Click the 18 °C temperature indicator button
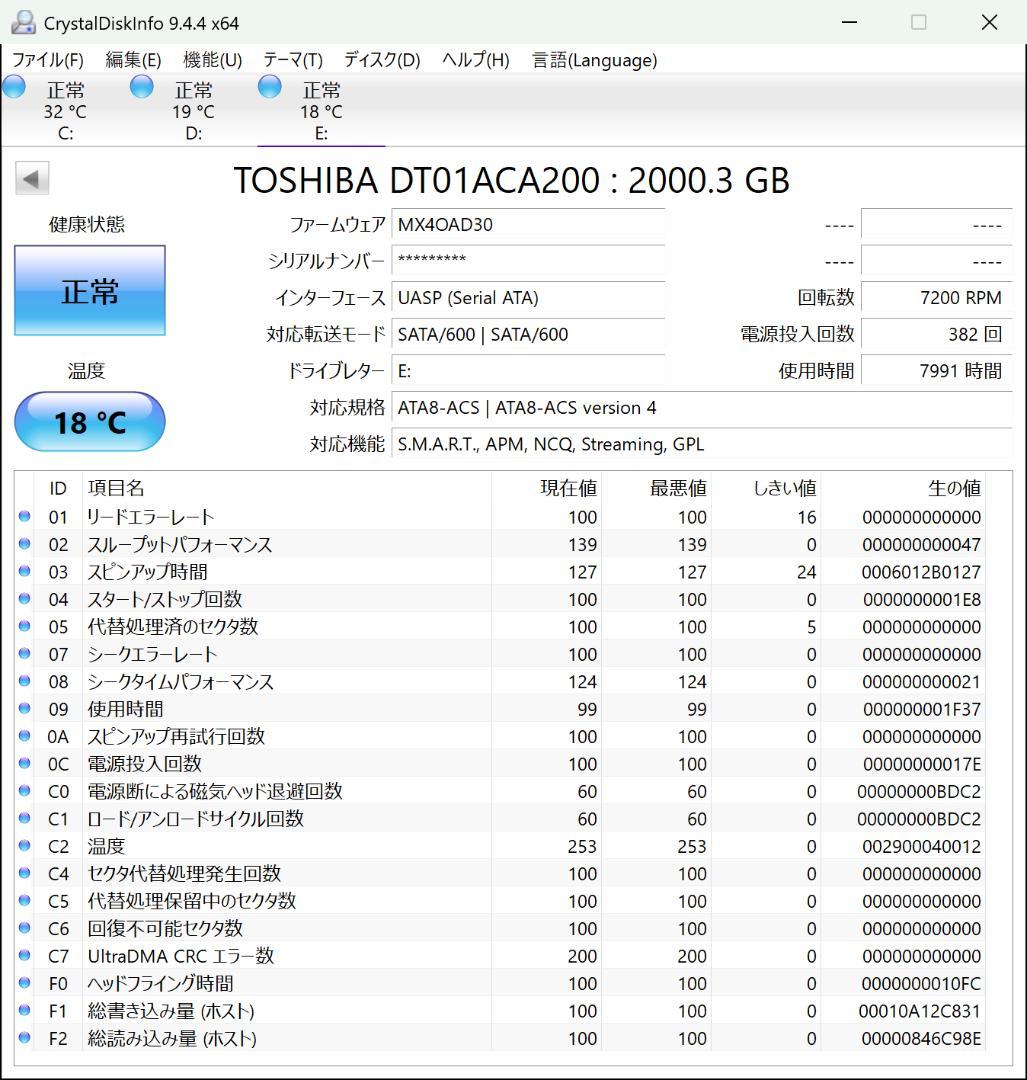The image size is (1027, 1080). pos(89,422)
